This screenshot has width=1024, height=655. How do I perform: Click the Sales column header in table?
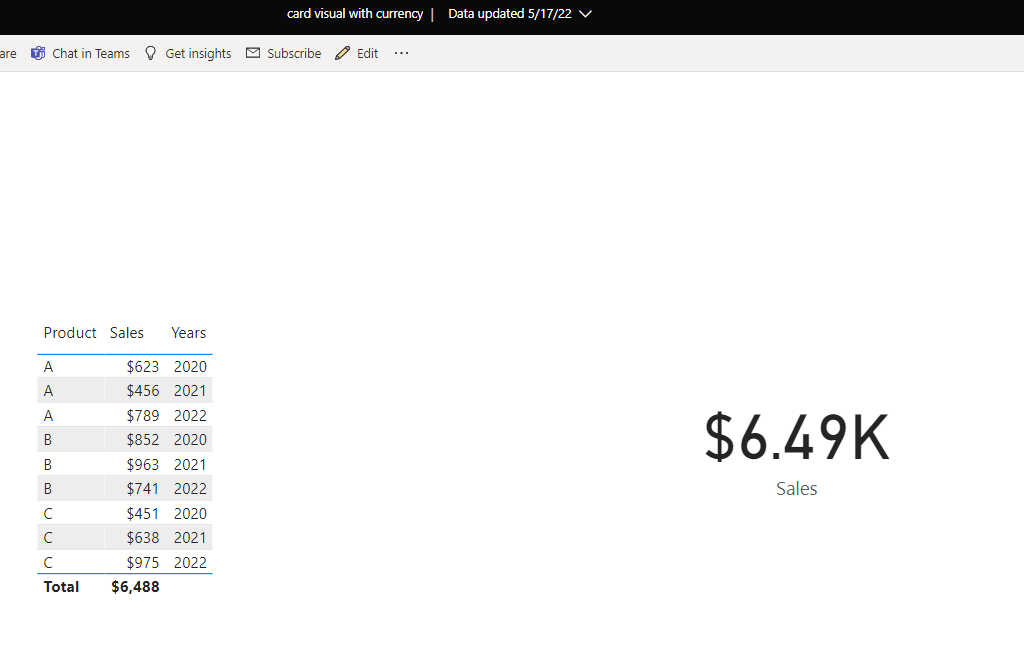127,333
